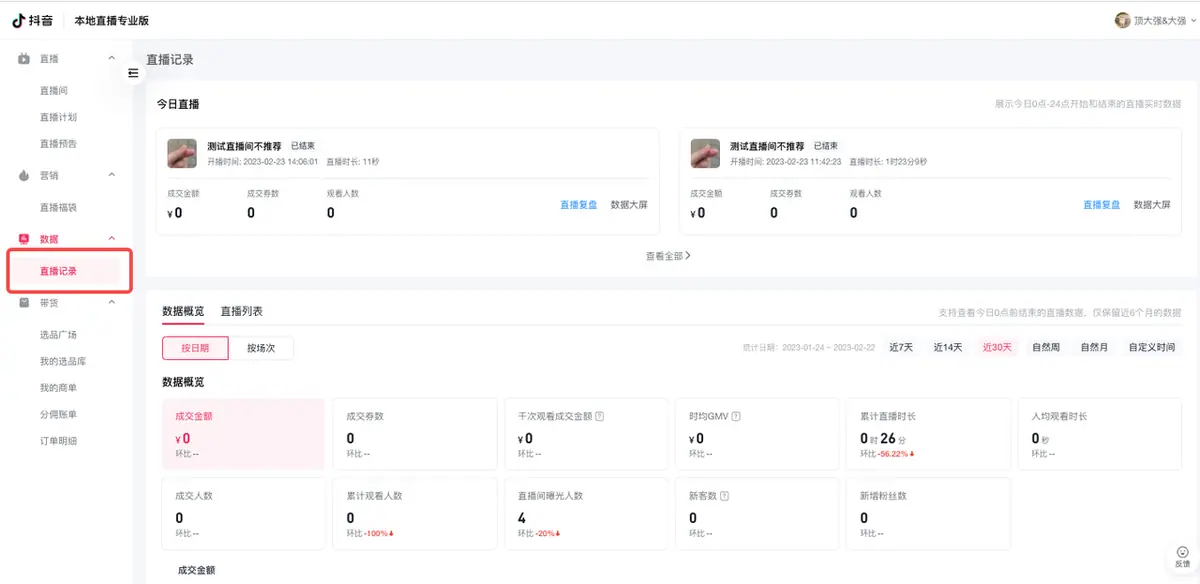Open 直播间 in the sidebar

pos(54,91)
